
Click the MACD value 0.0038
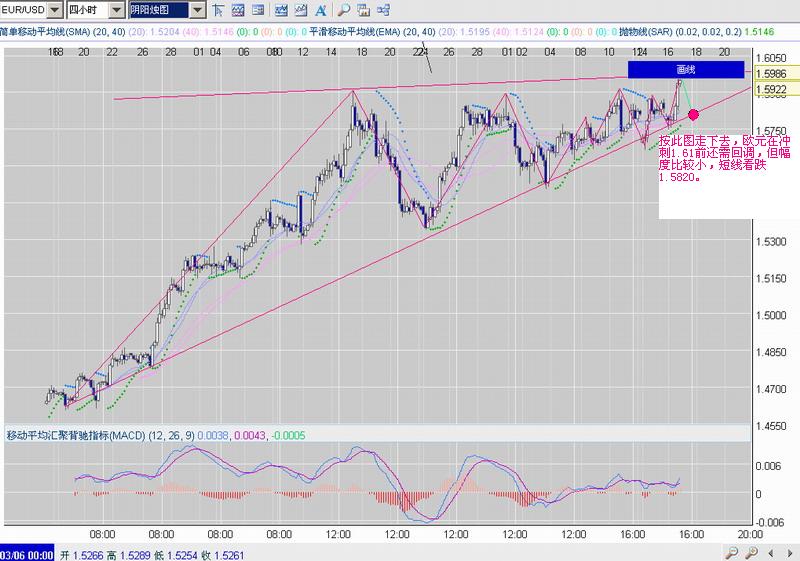(x=213, y=435)
